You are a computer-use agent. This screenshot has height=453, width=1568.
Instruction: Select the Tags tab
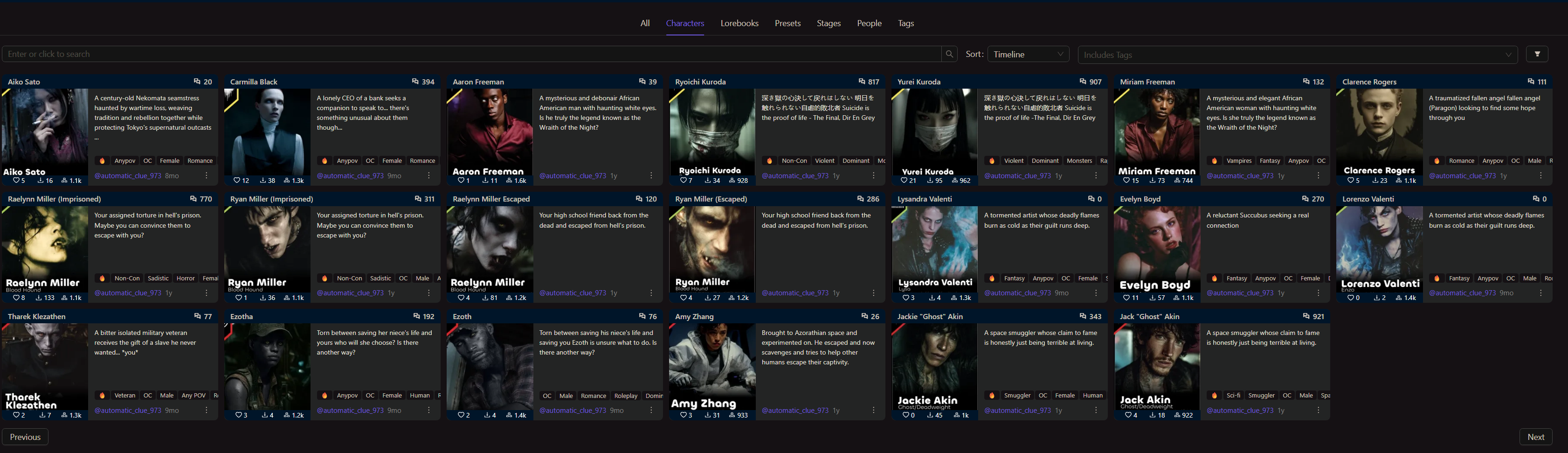coord(906,23)
